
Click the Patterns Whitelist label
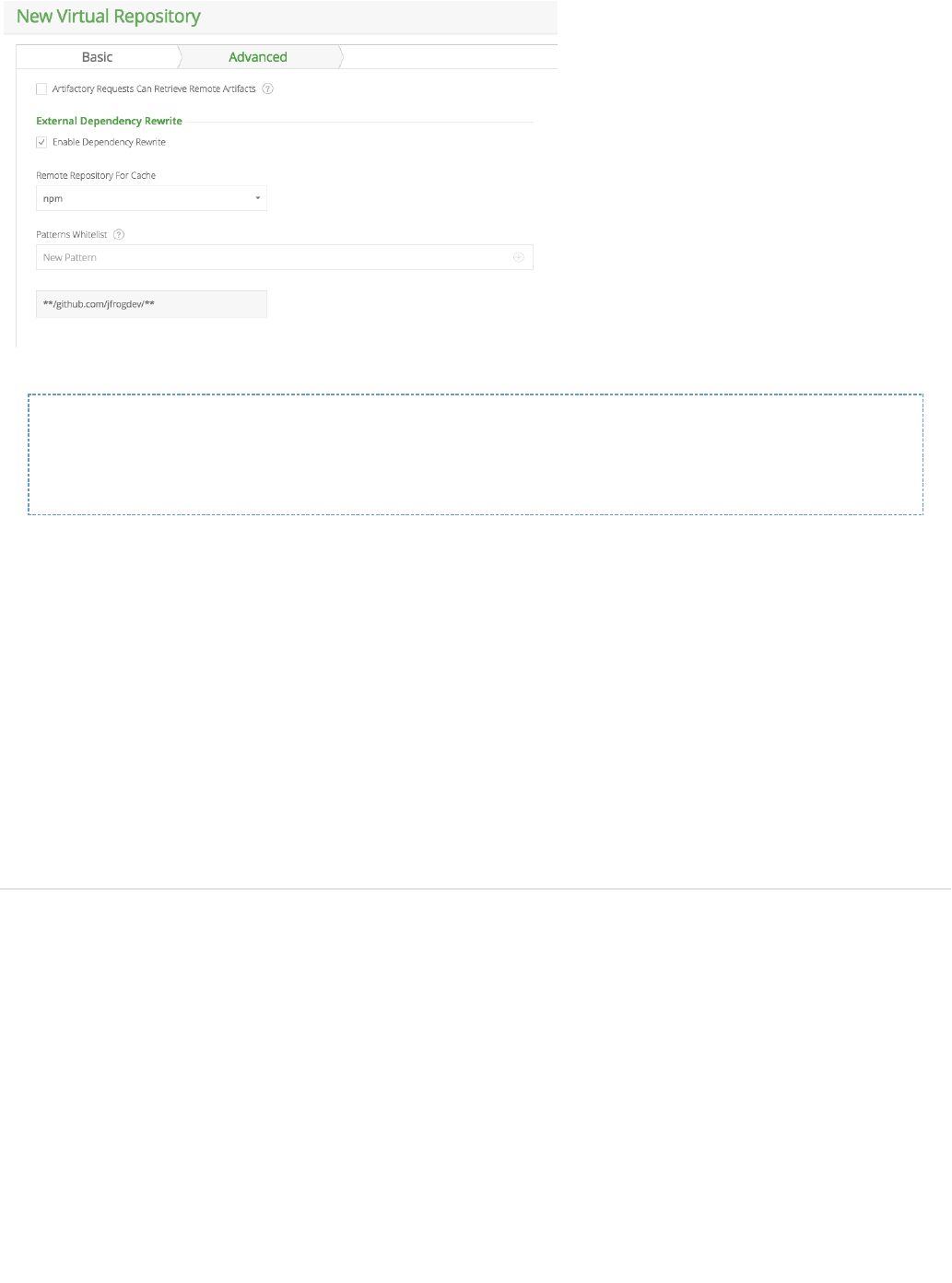pyautogui.click(x=71, y=235)
